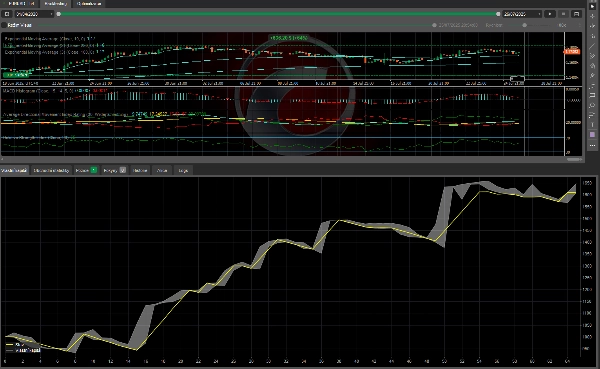Click the stop button next to play
This screenshot has height=369, width=600.
tap(563, 14)
